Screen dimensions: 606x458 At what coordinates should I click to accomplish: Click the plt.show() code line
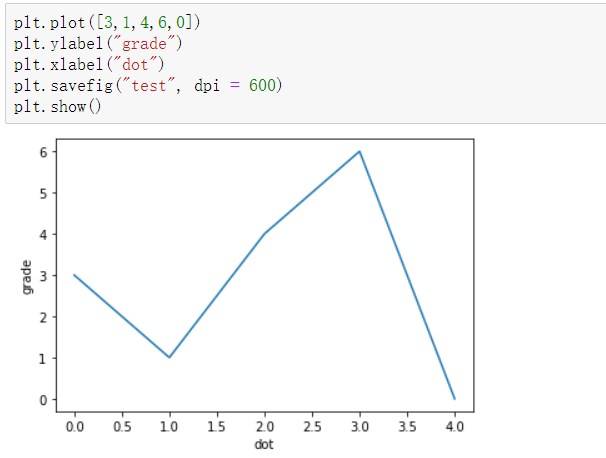58,106
